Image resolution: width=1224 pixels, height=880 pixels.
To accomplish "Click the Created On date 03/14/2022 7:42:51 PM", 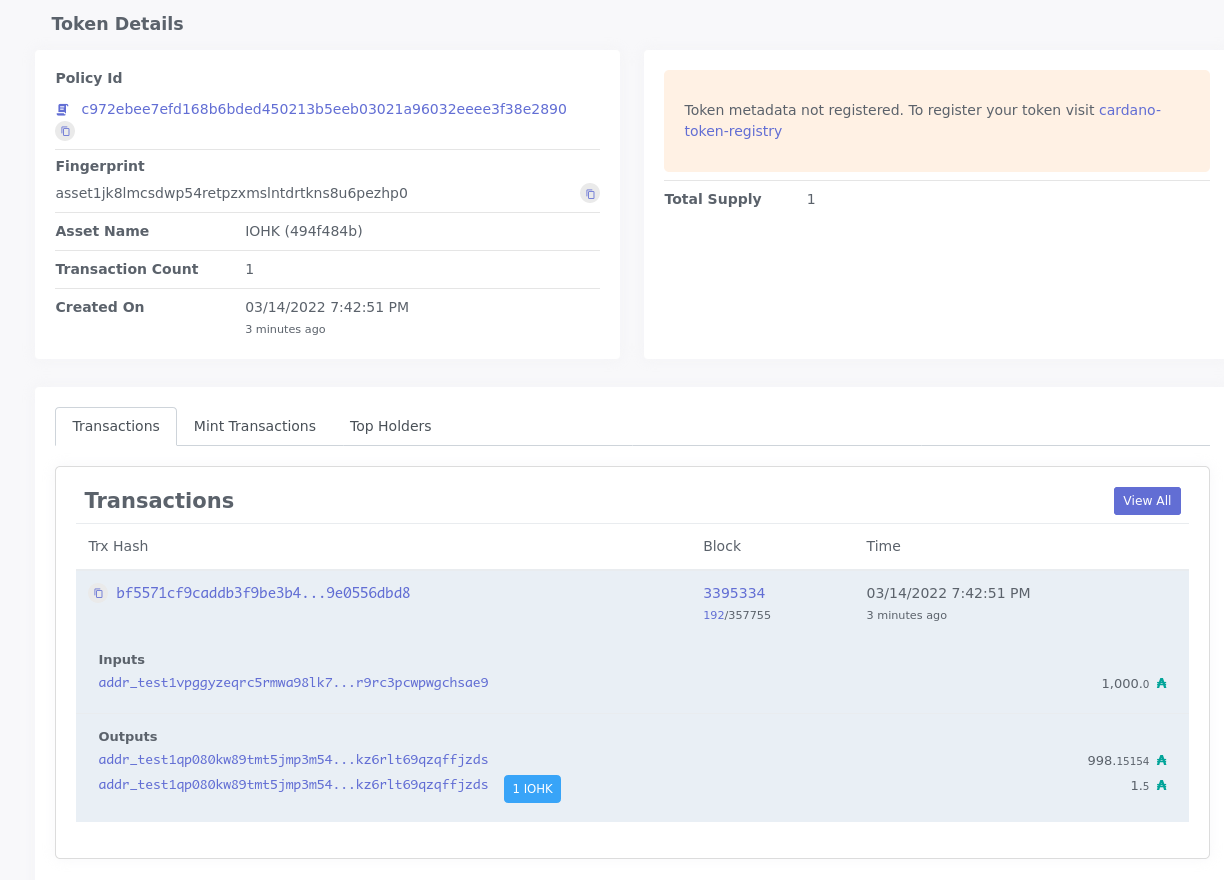I will coord(327,307).
